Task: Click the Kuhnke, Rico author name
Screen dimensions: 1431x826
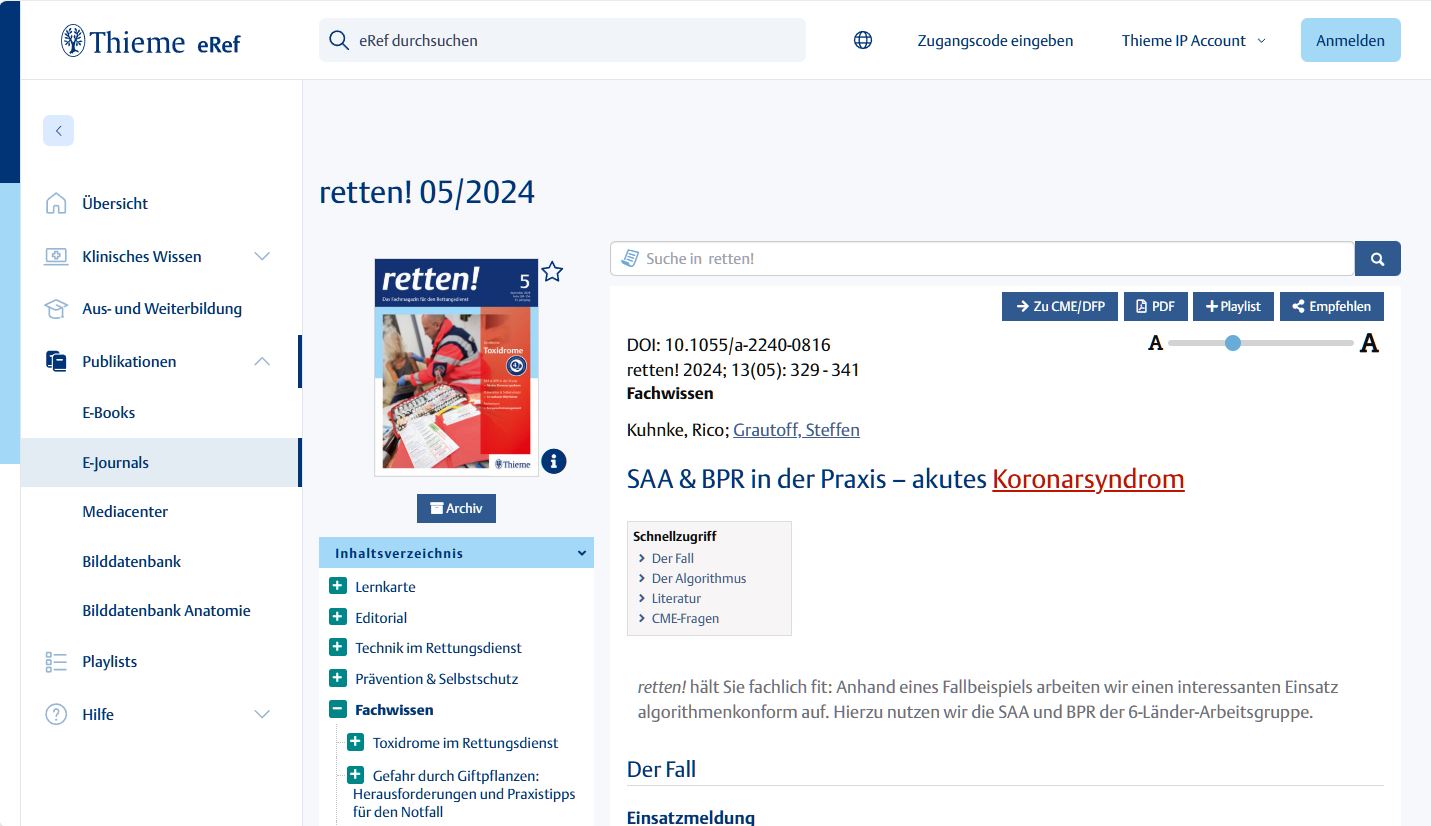Action: point(677,430)
